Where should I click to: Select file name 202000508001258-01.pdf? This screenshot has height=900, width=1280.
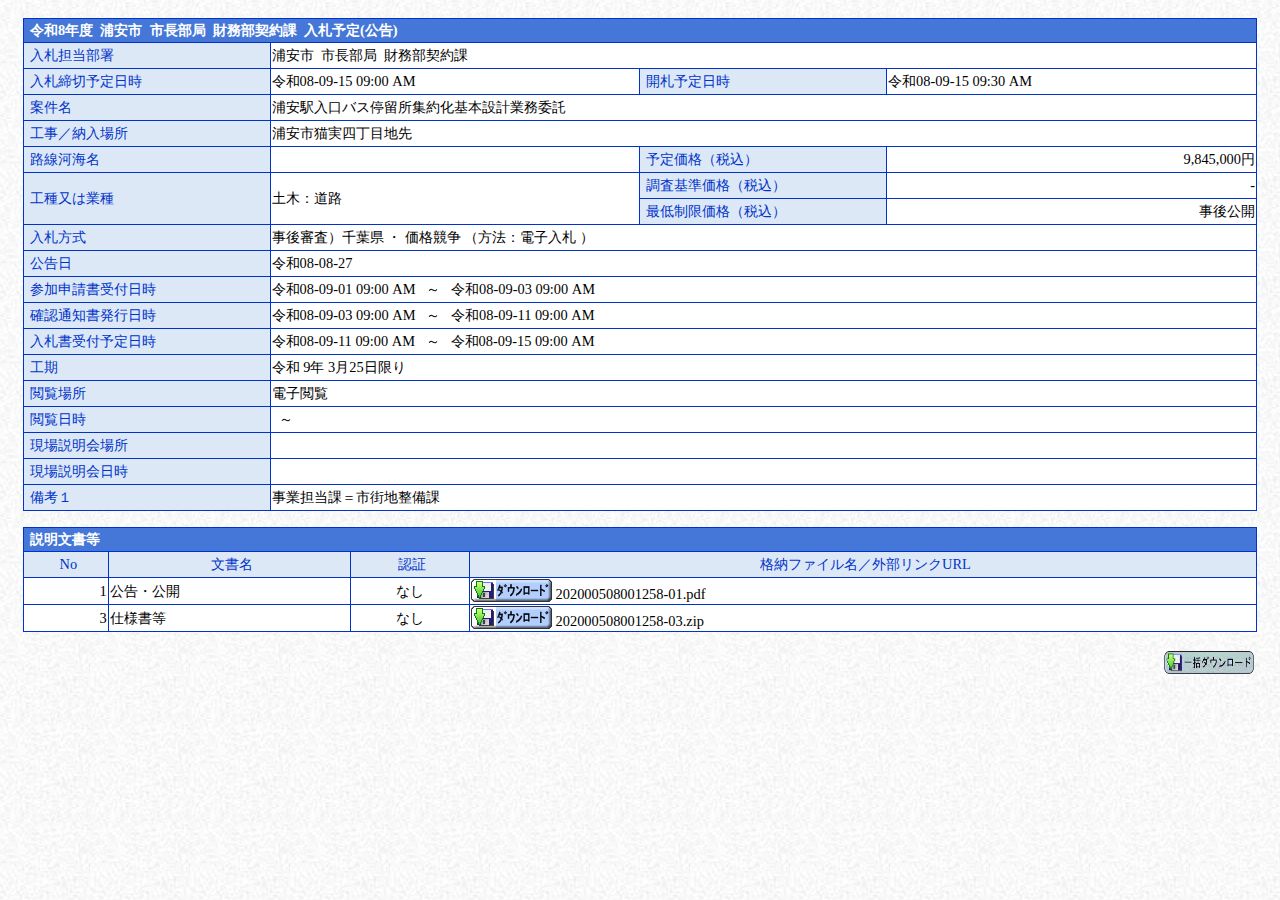630,594
